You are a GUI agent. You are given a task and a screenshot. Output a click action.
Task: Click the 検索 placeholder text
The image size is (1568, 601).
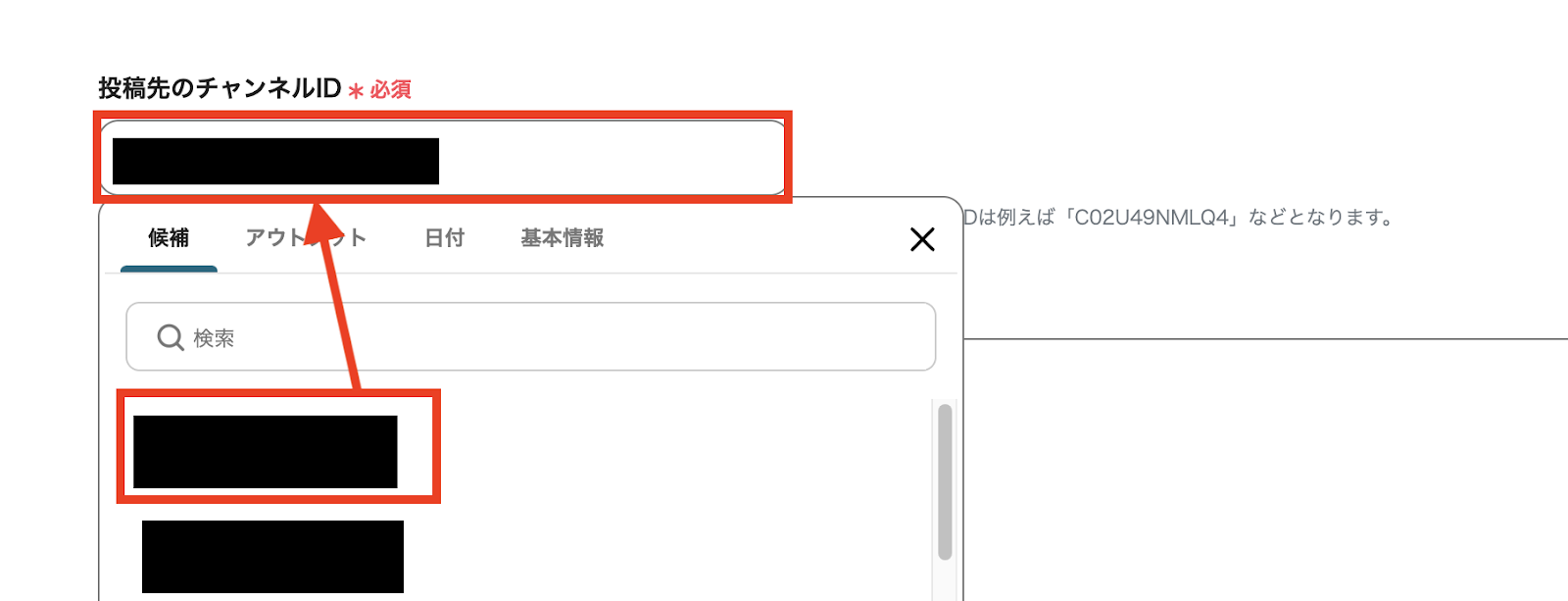(214, 338)
